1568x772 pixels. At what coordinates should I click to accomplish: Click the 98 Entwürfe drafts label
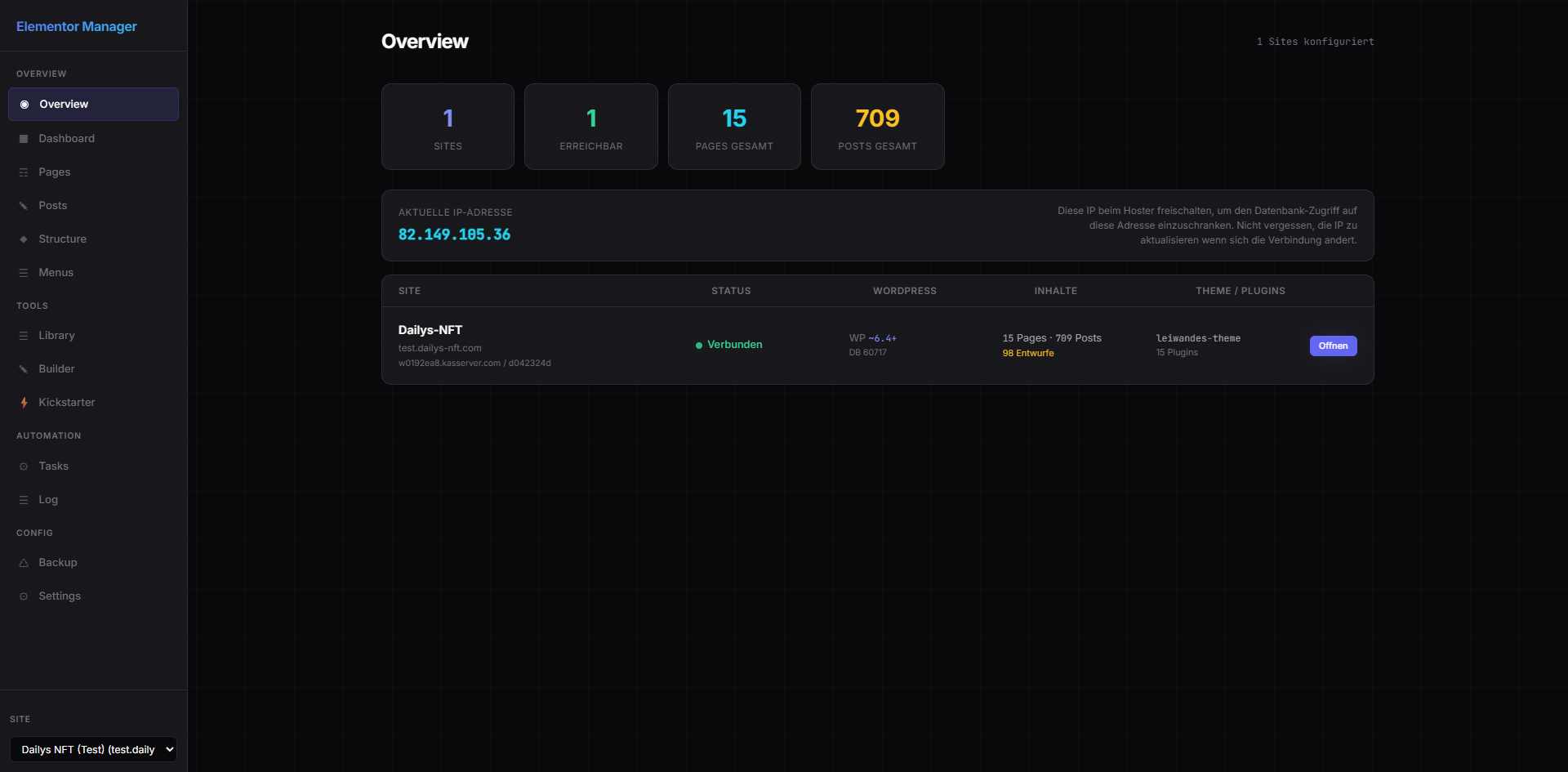tap(1027, 353)
